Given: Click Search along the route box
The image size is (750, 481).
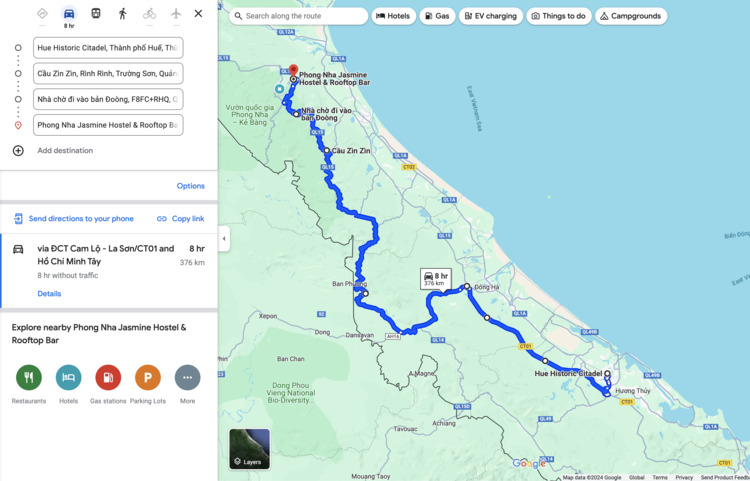Looking at the screenshot, I should point(298,16).
